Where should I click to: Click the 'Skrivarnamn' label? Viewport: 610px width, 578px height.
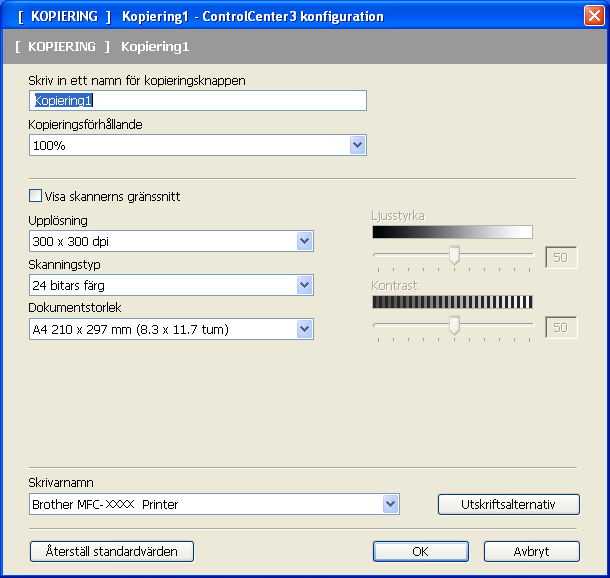tap(61, 483)
